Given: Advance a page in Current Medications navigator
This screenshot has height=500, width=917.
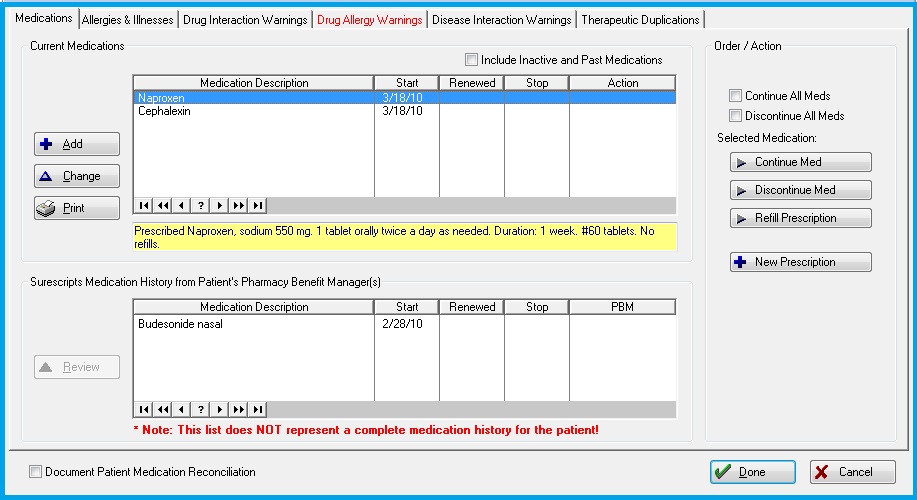Looking at the screenshot, I should coord(238,205).
